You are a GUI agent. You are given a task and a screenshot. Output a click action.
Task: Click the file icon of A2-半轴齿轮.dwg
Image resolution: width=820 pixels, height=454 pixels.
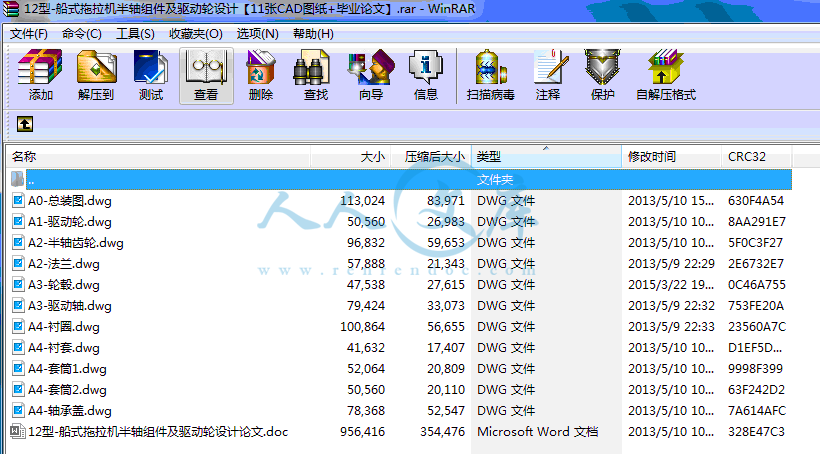click(x=18, y=242)
